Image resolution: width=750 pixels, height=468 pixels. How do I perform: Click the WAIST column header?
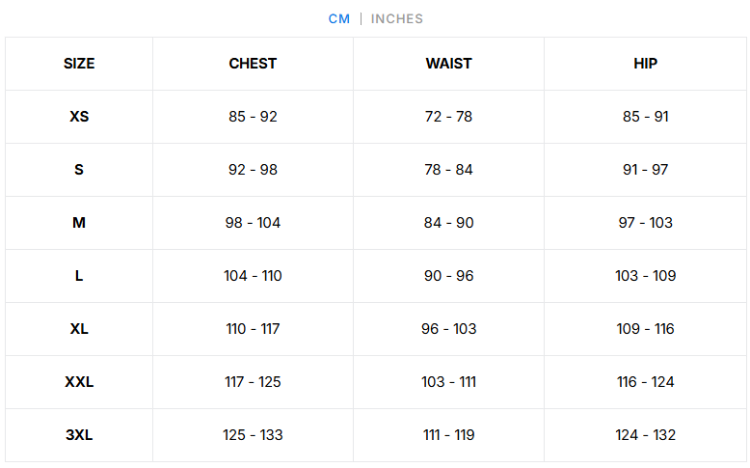coord(448,64)
